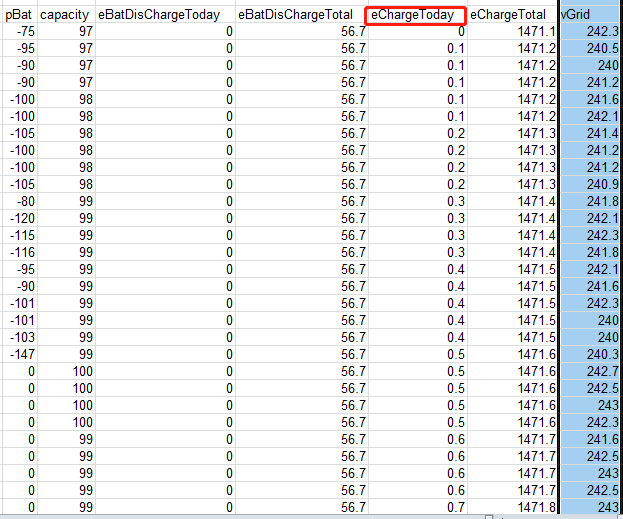Select vGrid 242.3 in the -115 row
Viewport: 623px width, 519px height.
[x=590, y=236]
